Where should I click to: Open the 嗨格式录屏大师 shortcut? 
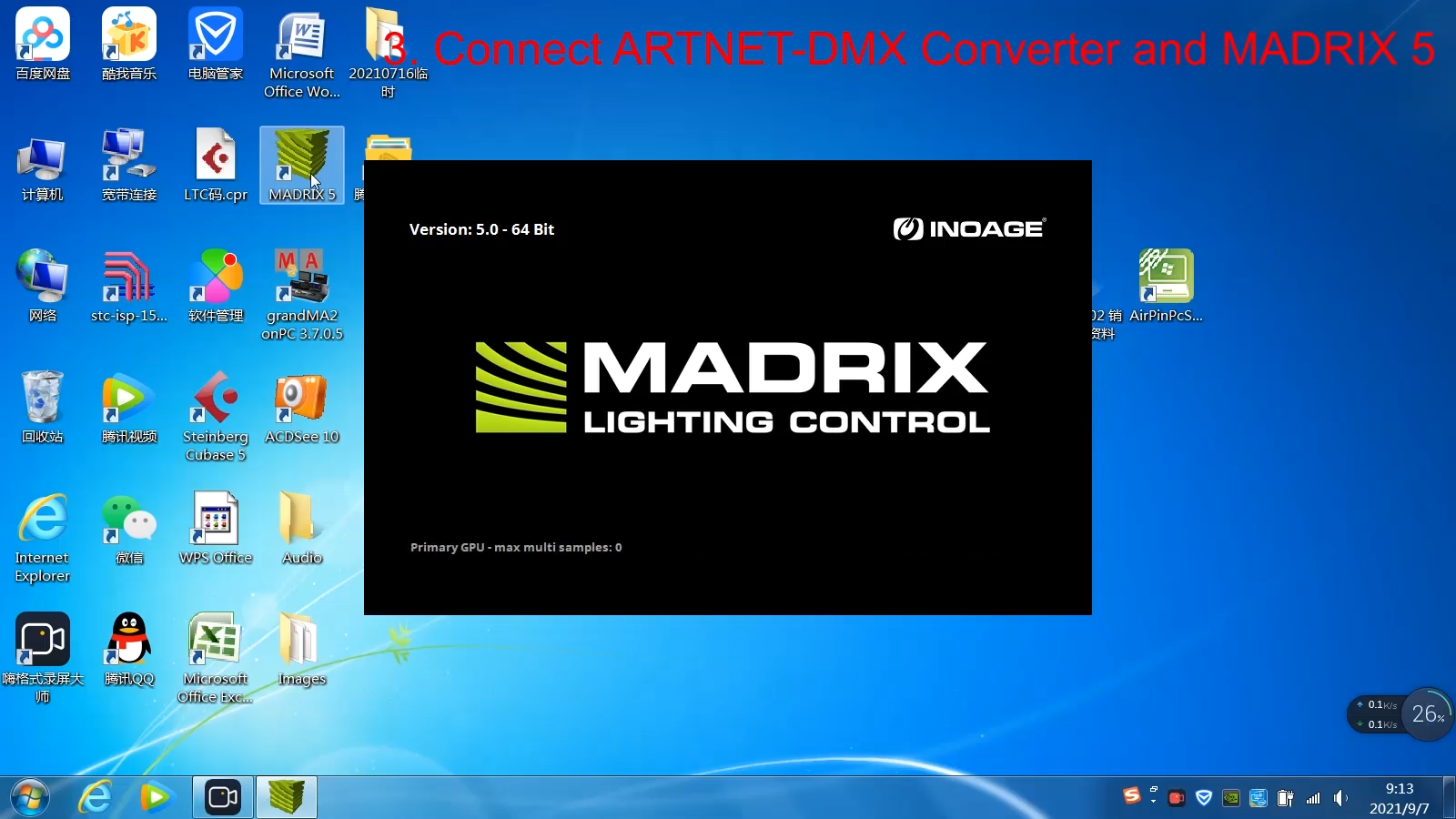[43, 659]
